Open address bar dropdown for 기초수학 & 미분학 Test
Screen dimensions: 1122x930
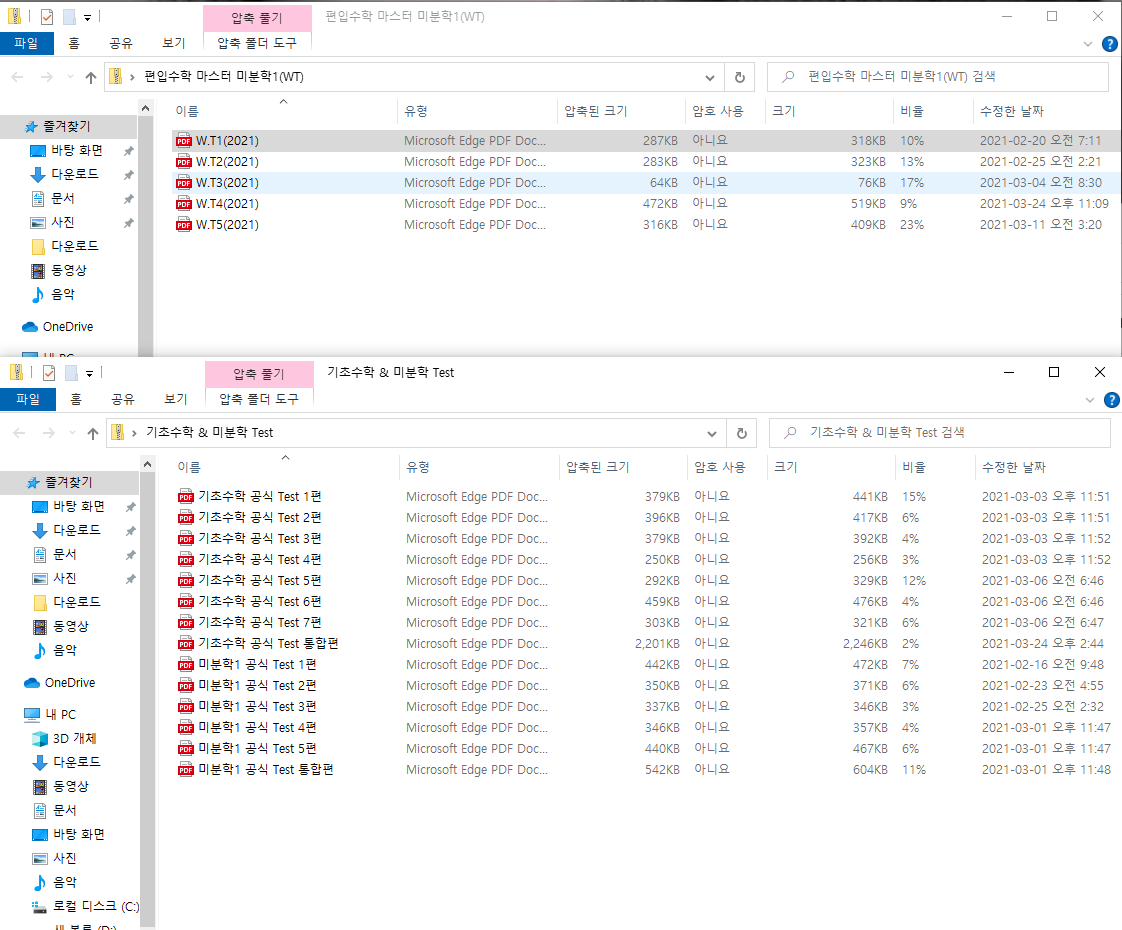coord(712,433)
